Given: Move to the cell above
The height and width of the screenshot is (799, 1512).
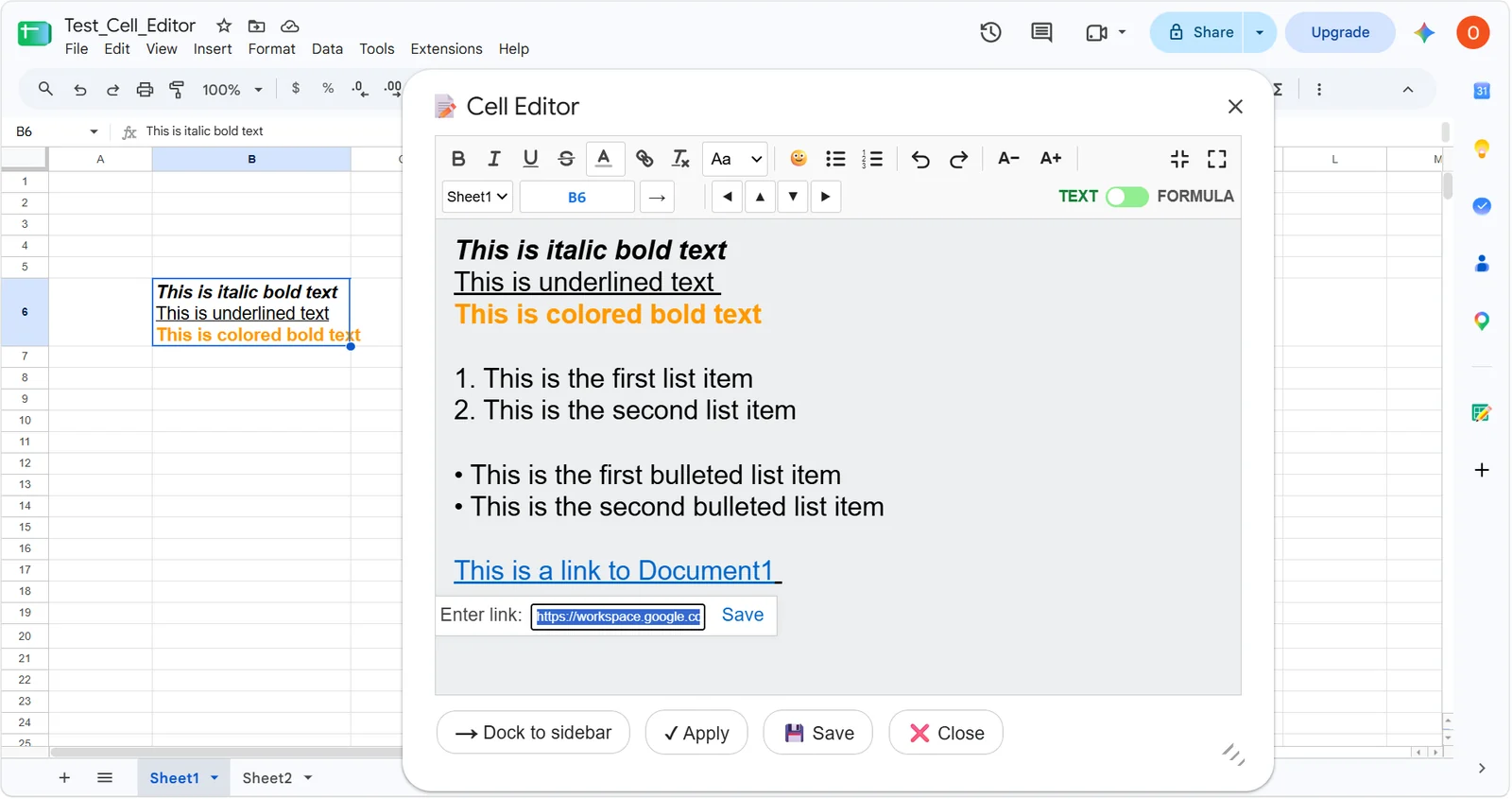Looking at the screenshot, I should (760, 197).
